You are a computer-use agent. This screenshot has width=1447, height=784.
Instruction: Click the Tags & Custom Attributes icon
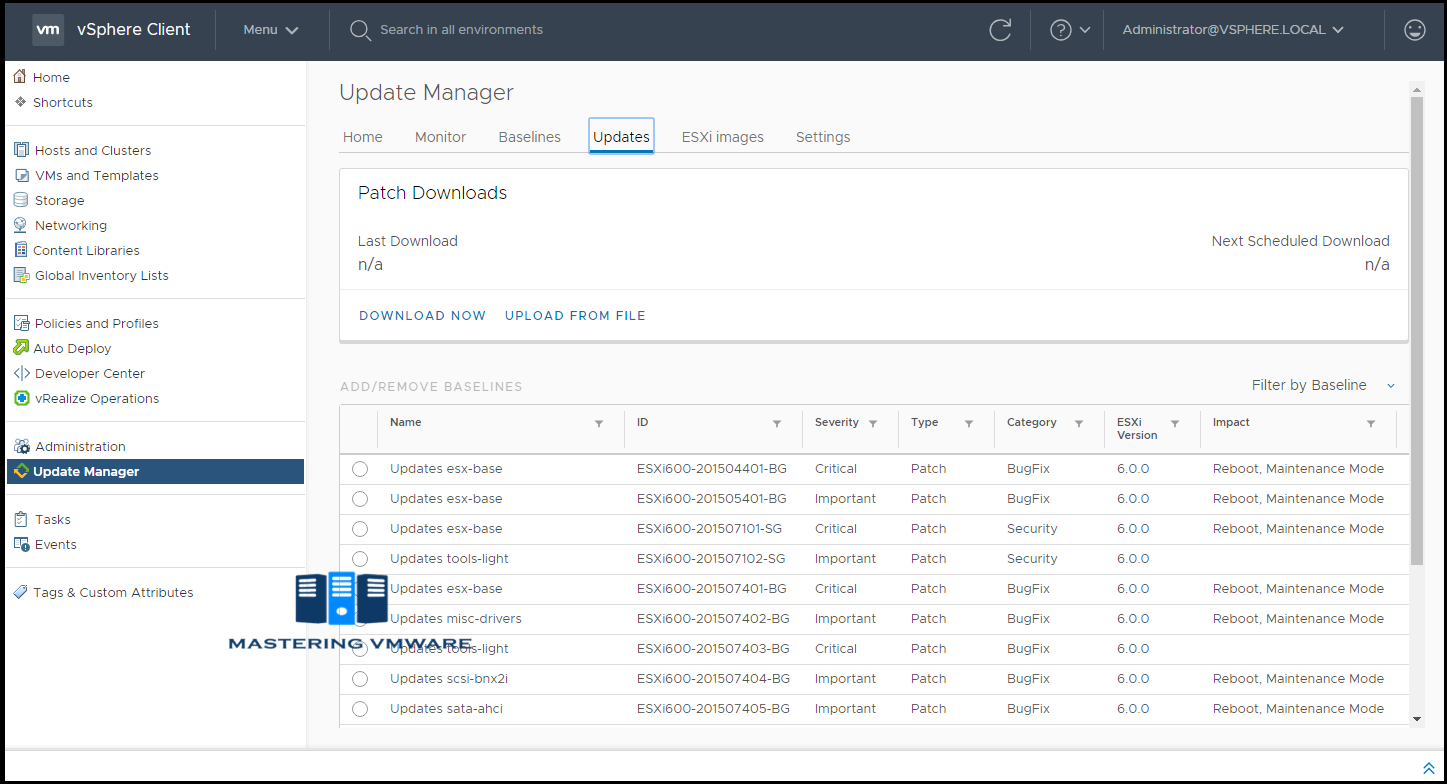click(x=21, y=592)
